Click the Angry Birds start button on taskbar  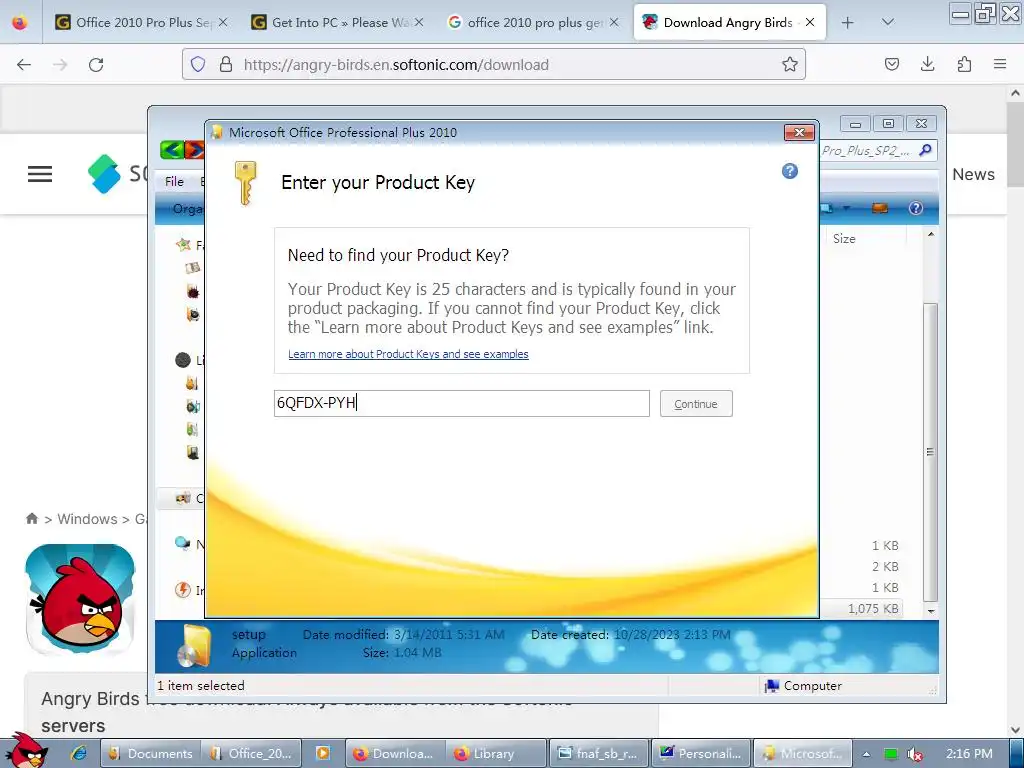[x=27, y=751]
